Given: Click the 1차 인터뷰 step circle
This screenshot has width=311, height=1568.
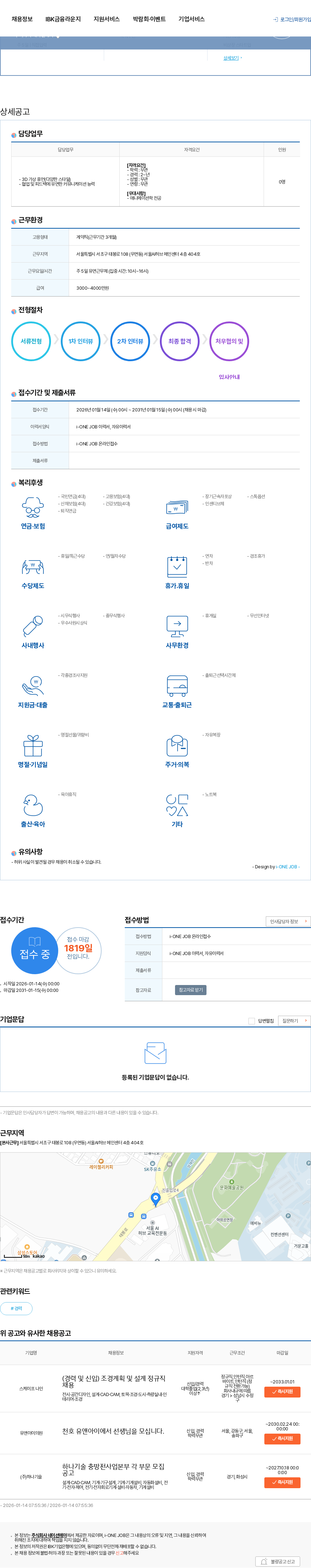Looking at the screenshot, I should pos(81,341).
